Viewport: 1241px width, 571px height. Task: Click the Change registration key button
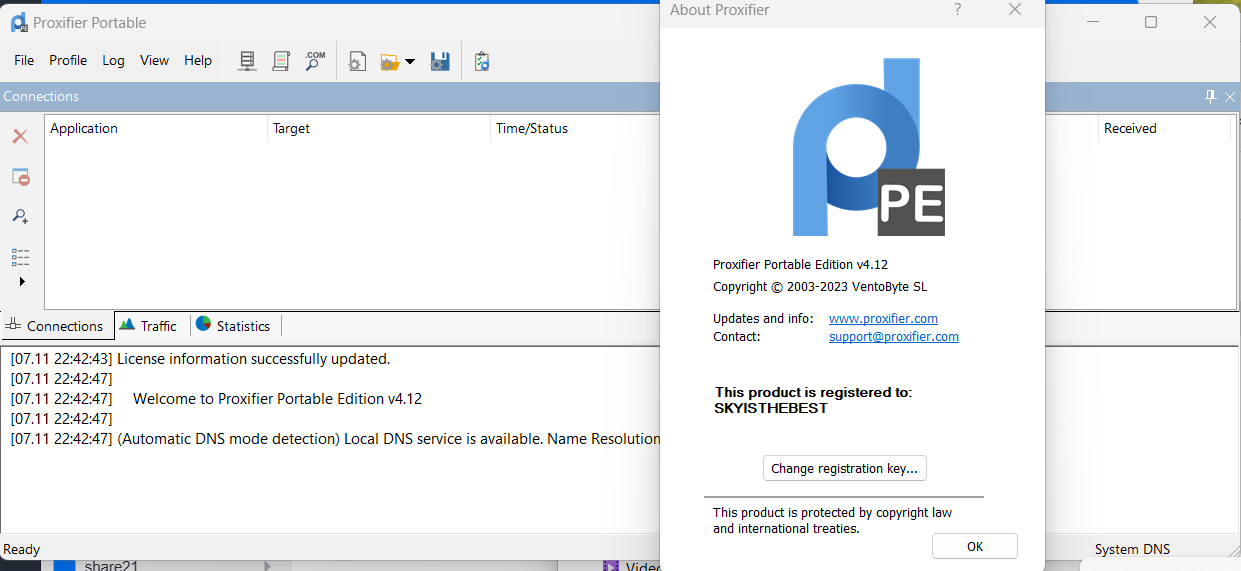(x=845, y=468)
